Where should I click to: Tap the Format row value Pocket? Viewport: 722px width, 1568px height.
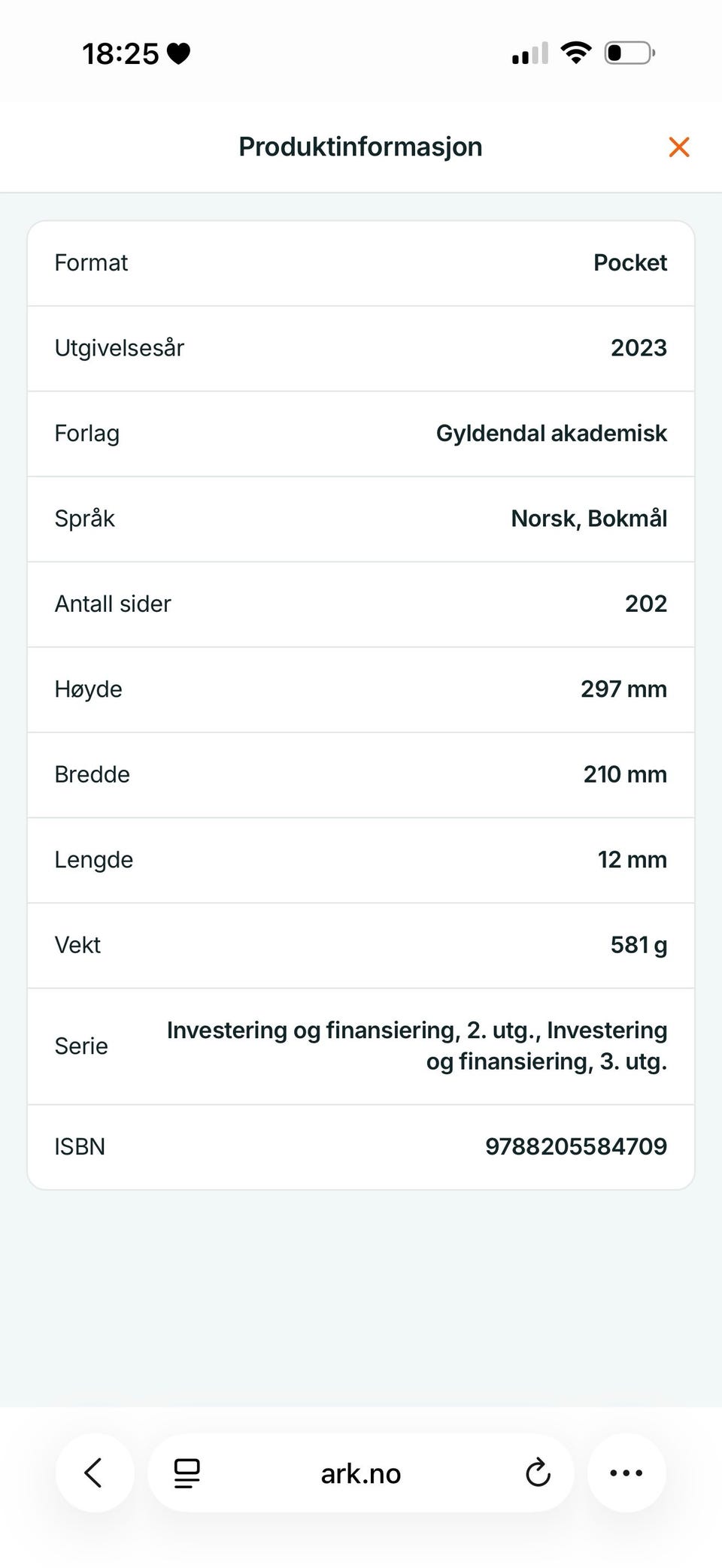630,263
